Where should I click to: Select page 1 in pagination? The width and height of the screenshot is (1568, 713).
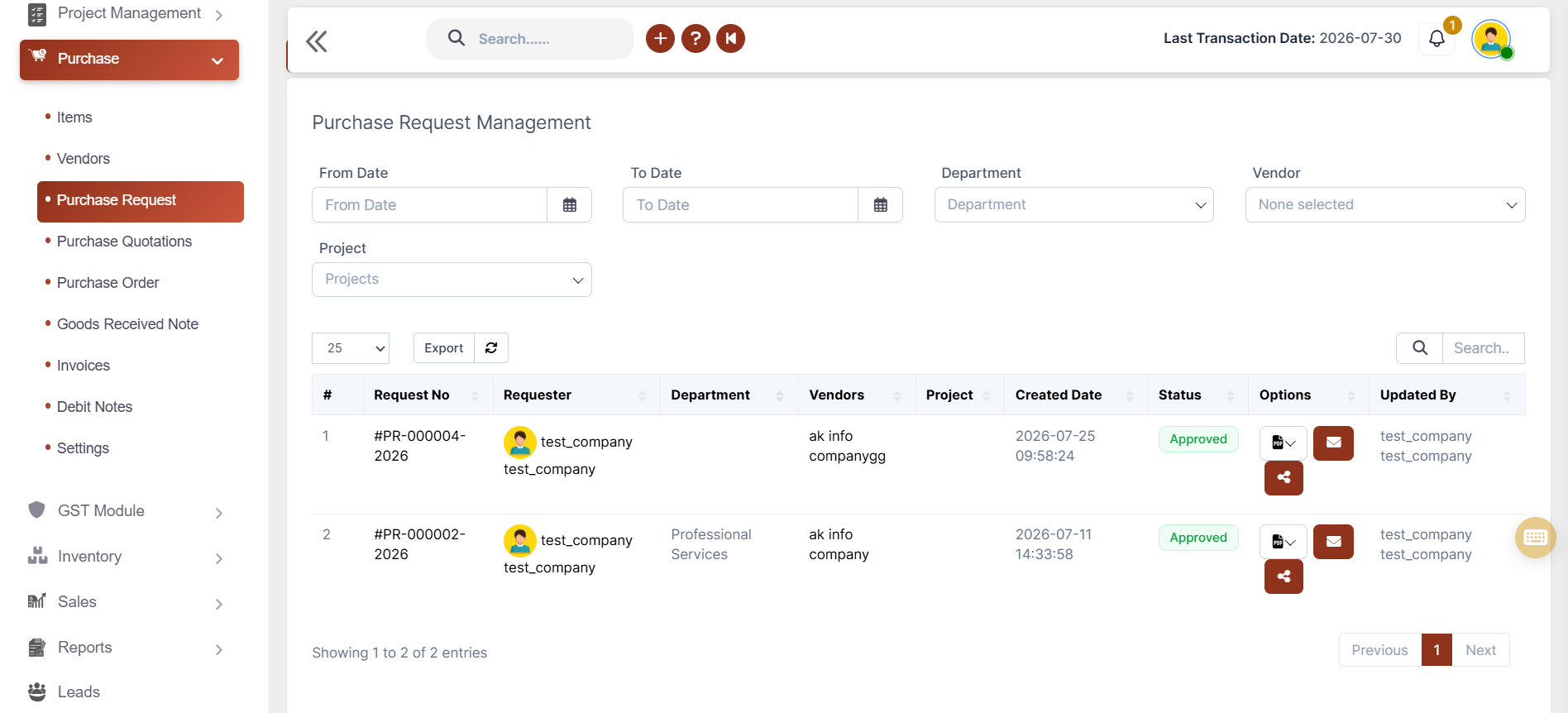coord(1437,650)
